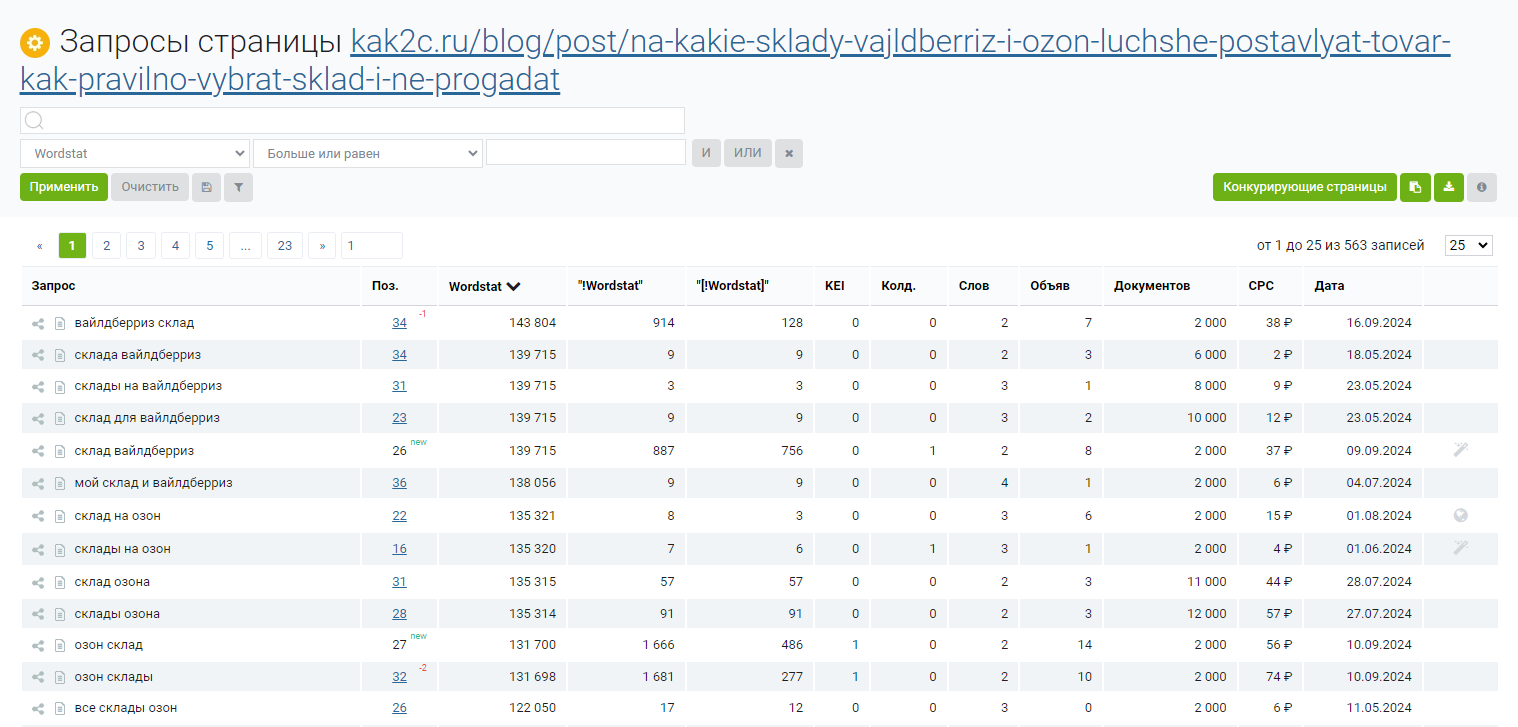Image resolution: width=1518 pixels, height=727 pixels.
Task: Open the Больше или равен condition dropdown
Action: tap(368, 154)
